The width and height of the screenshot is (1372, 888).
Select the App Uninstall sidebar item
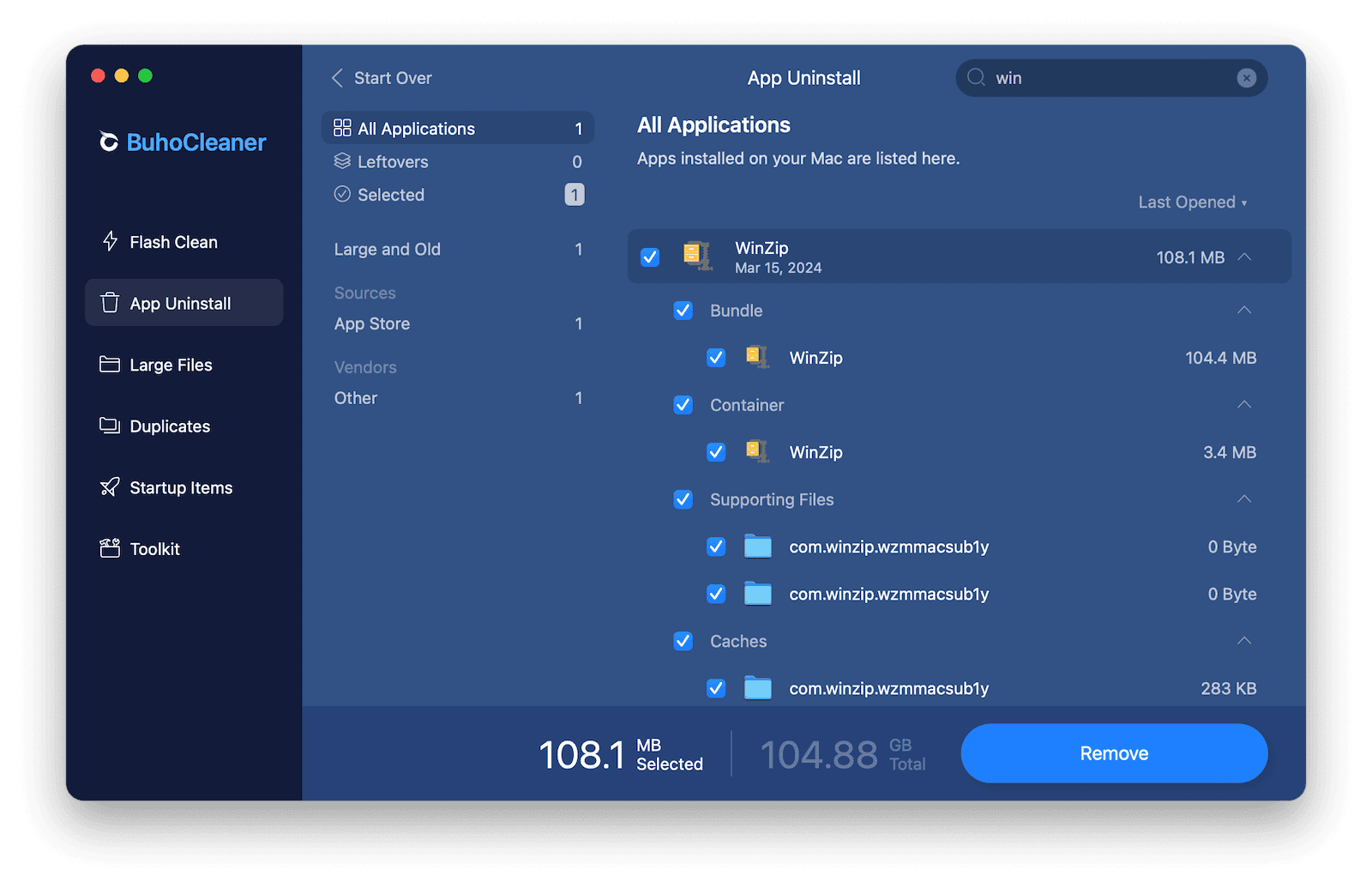point(184,303)
